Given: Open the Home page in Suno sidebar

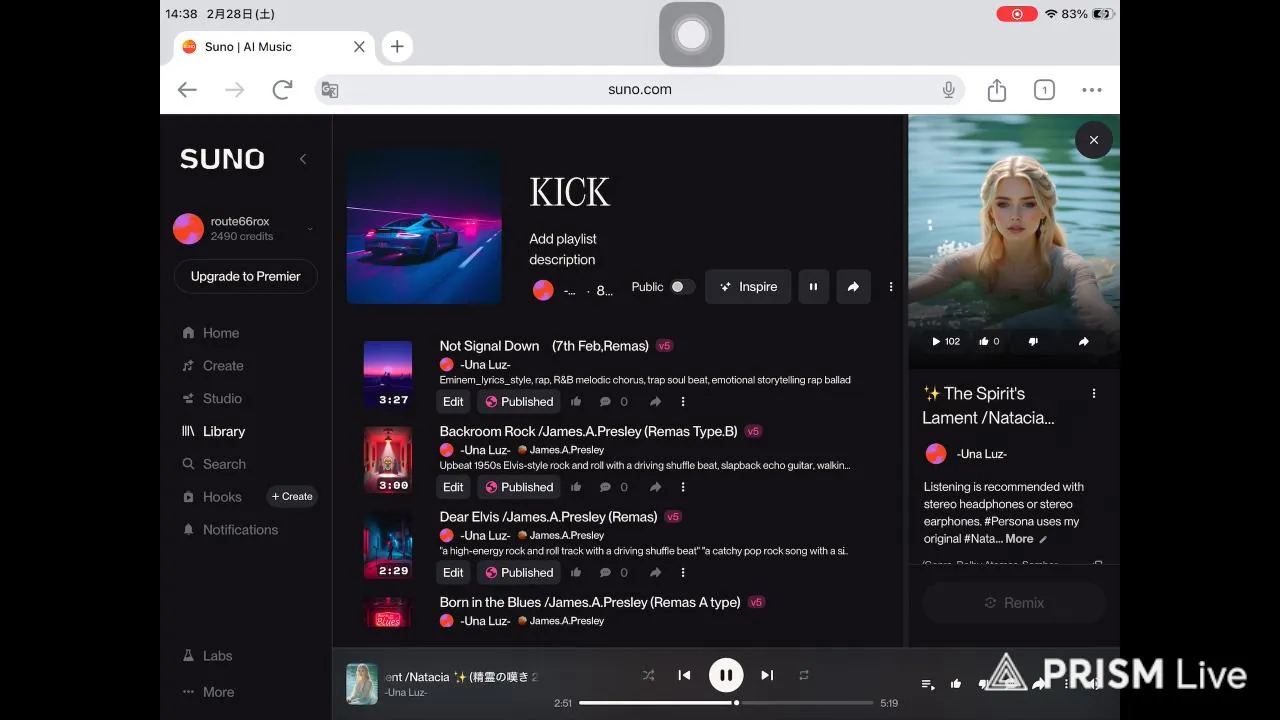Looking at the screenshot, I should (211, 333).
